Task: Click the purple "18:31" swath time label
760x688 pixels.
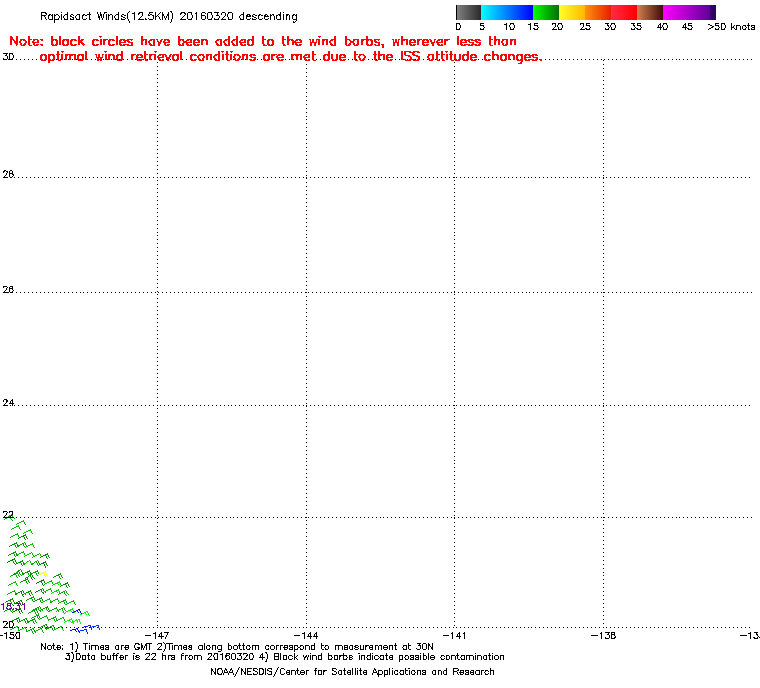Action: (13, 606)
